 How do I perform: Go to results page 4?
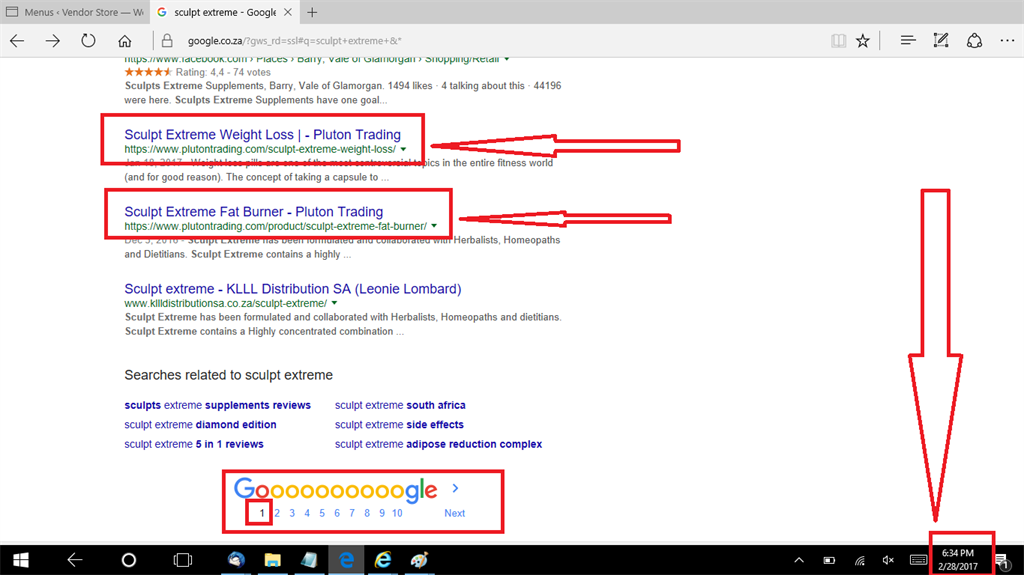pos(307,514)
